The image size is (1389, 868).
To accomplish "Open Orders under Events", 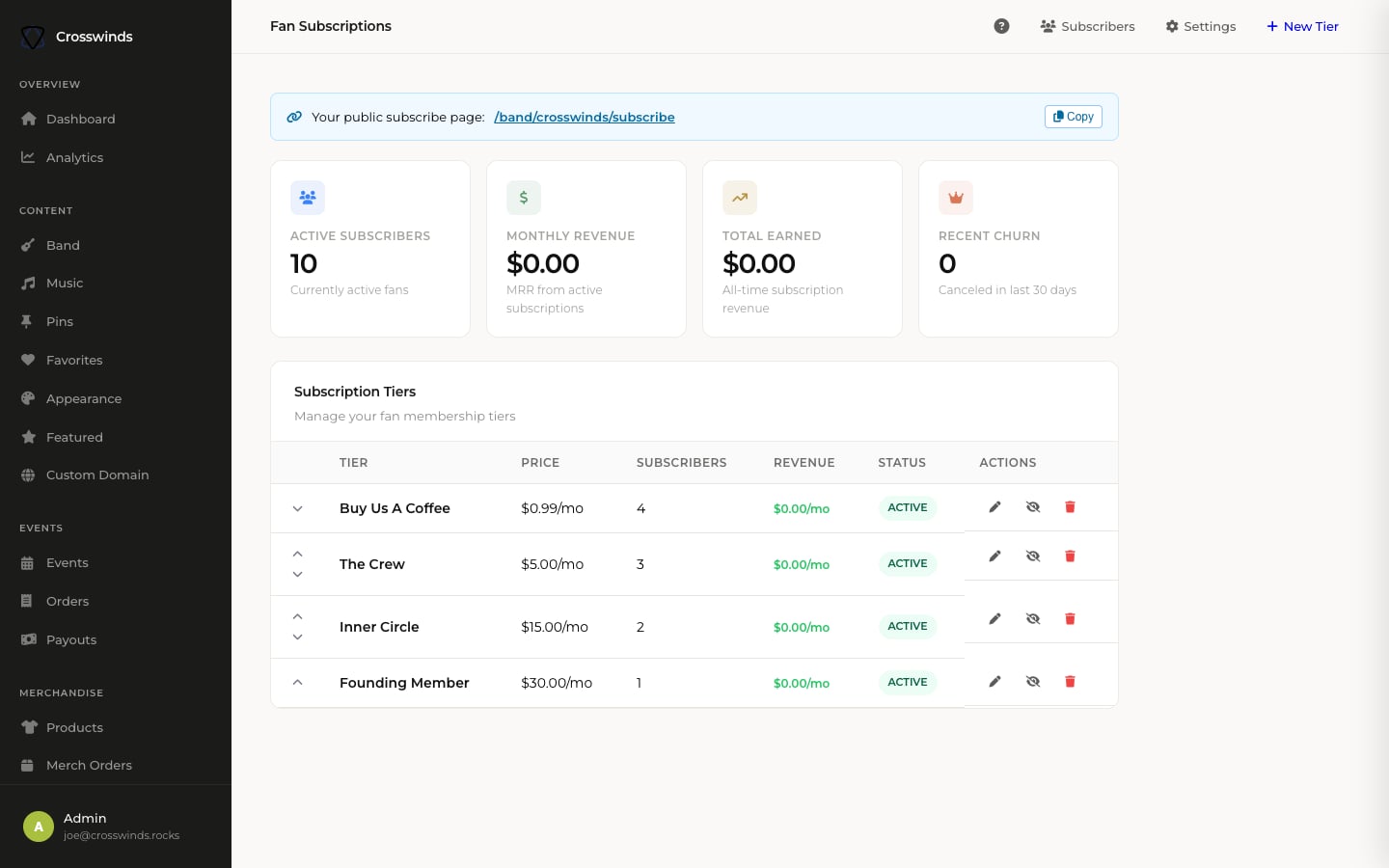I will click(x=116, y=601).
